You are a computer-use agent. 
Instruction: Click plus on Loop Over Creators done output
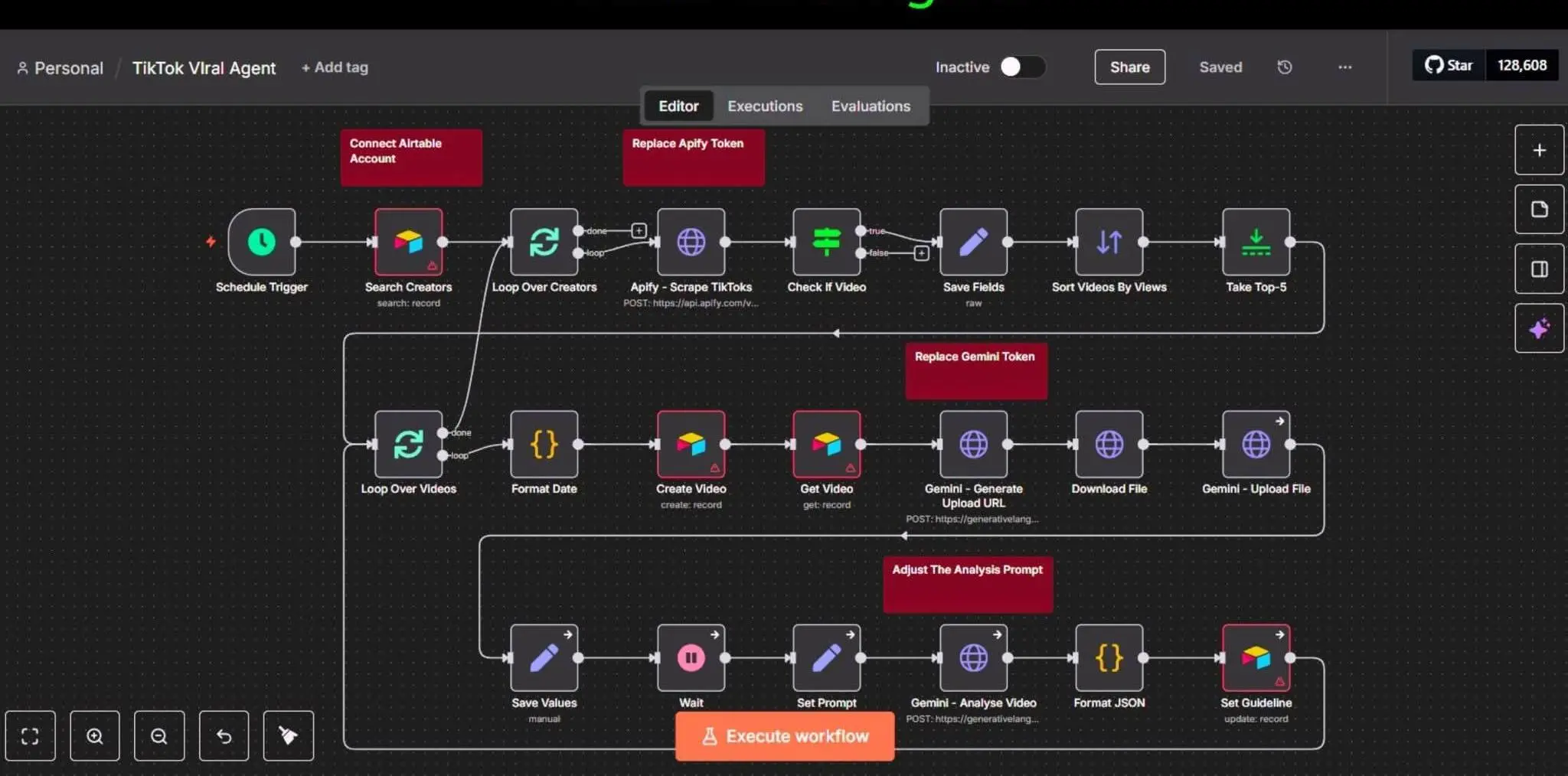[639, 230]
